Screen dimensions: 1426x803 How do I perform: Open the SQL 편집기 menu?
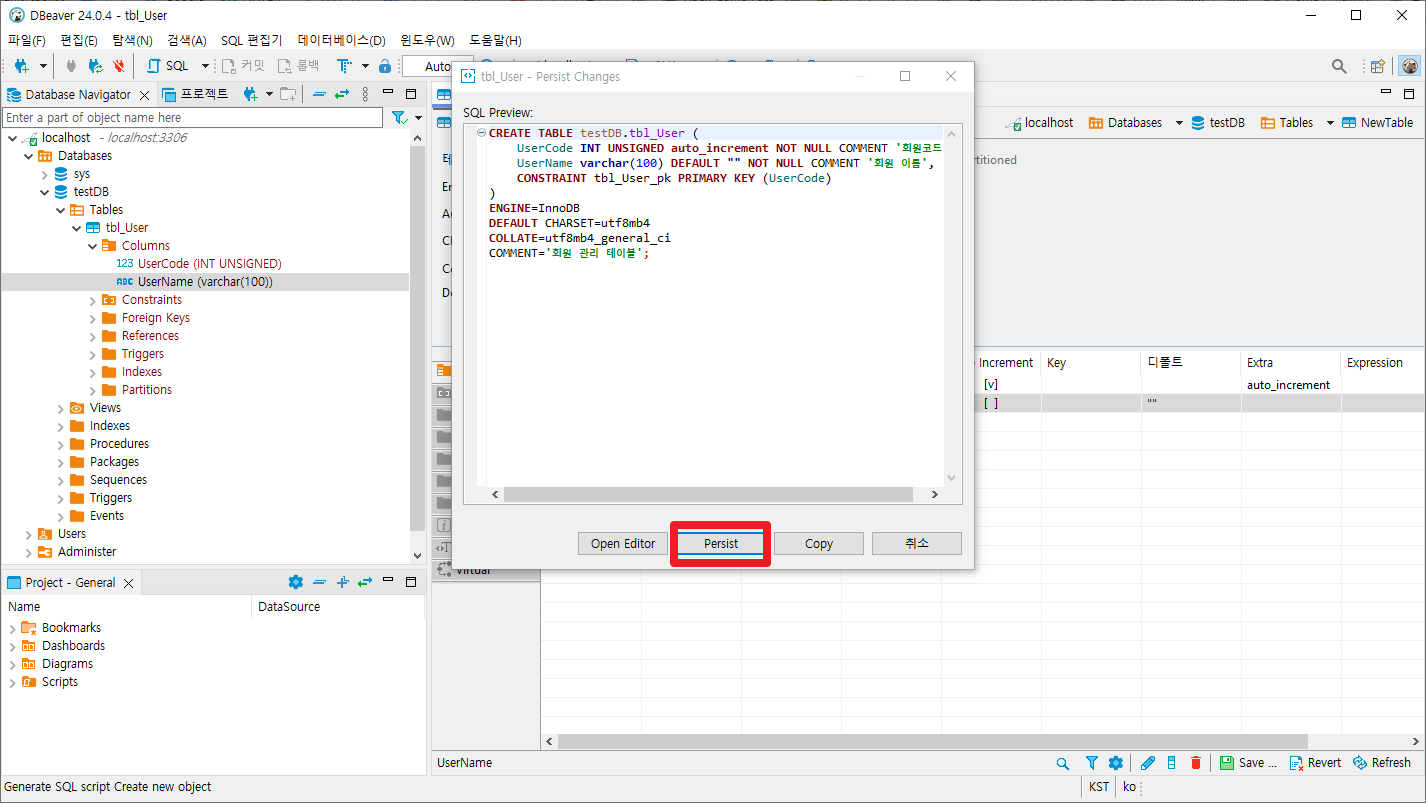click(252, 40)
